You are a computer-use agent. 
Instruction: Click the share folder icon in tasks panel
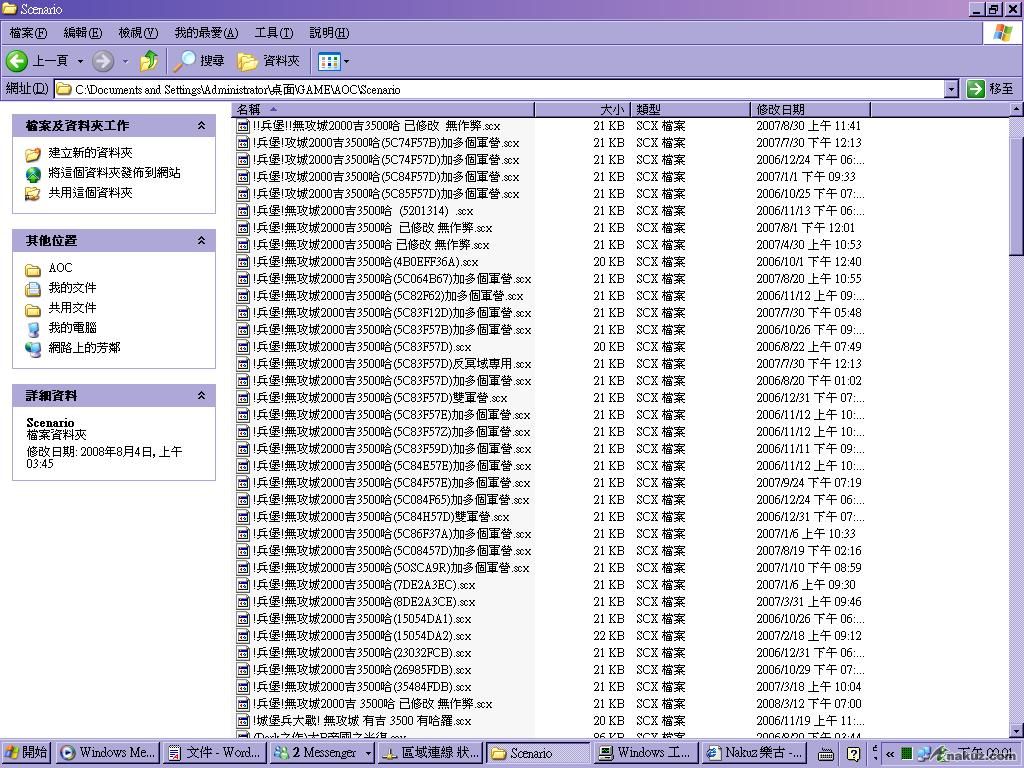coord(33,194)
